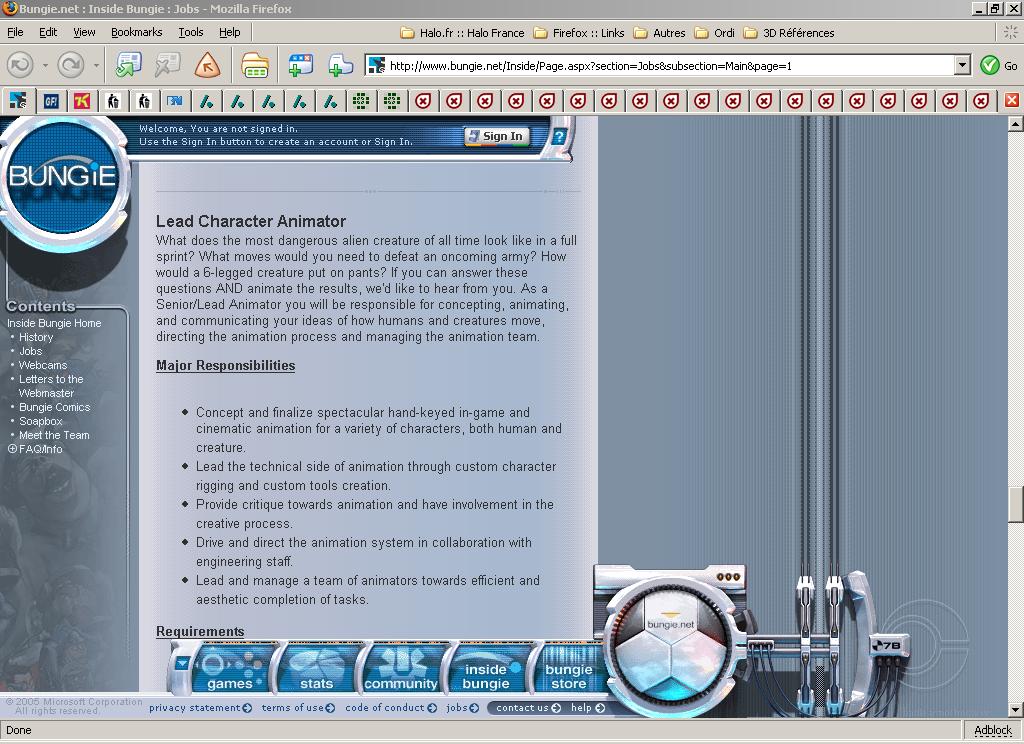Open the Back button history dropdown arrow
Screen dimensions: 1024x744
point(45,65)
